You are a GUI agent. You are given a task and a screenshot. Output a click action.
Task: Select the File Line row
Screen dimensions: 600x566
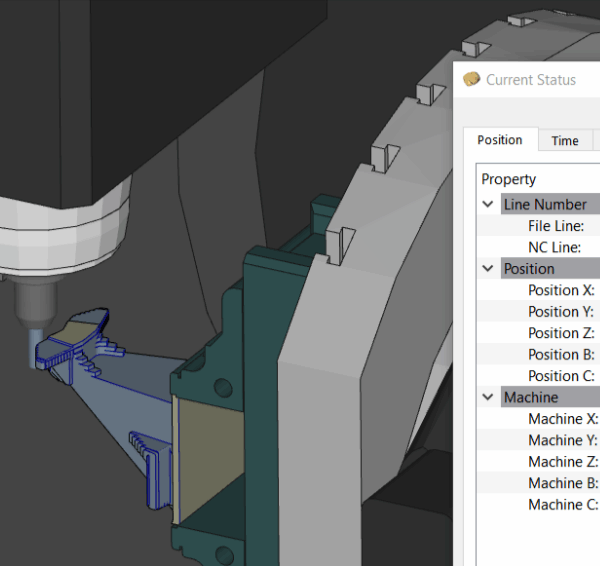555,226
